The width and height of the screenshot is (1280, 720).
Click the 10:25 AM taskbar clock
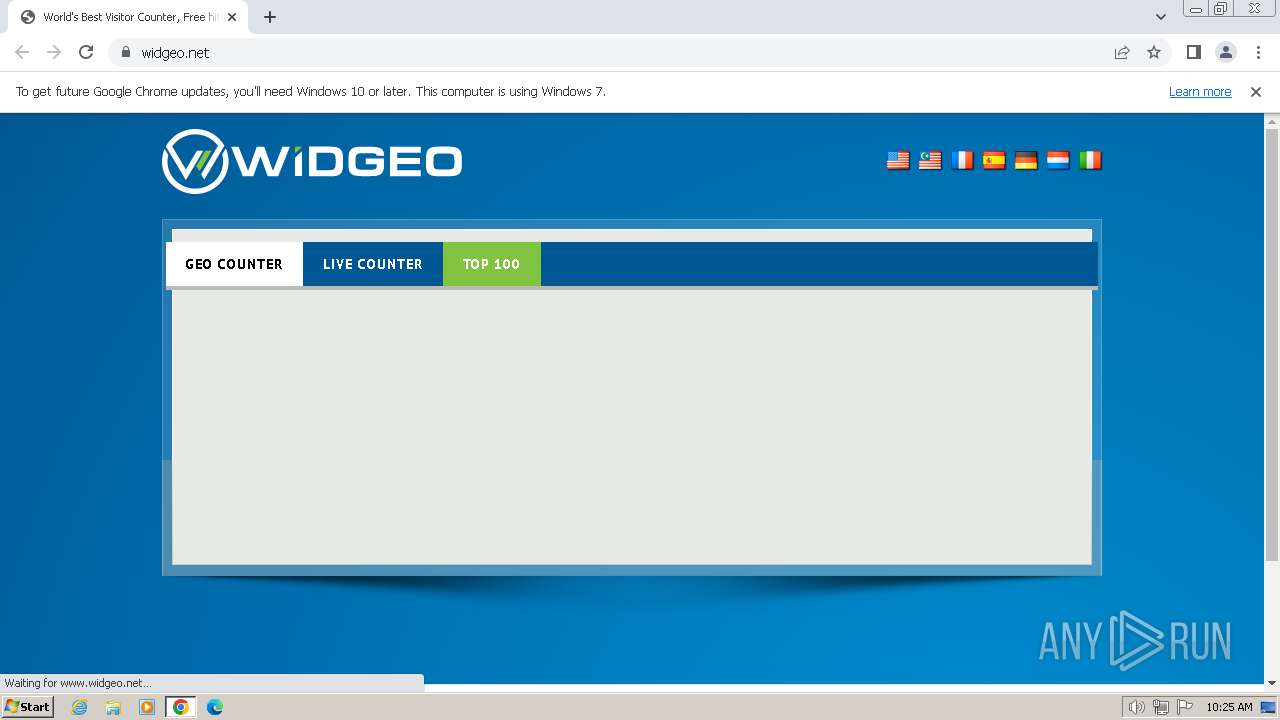click(x=1229, y=707)
